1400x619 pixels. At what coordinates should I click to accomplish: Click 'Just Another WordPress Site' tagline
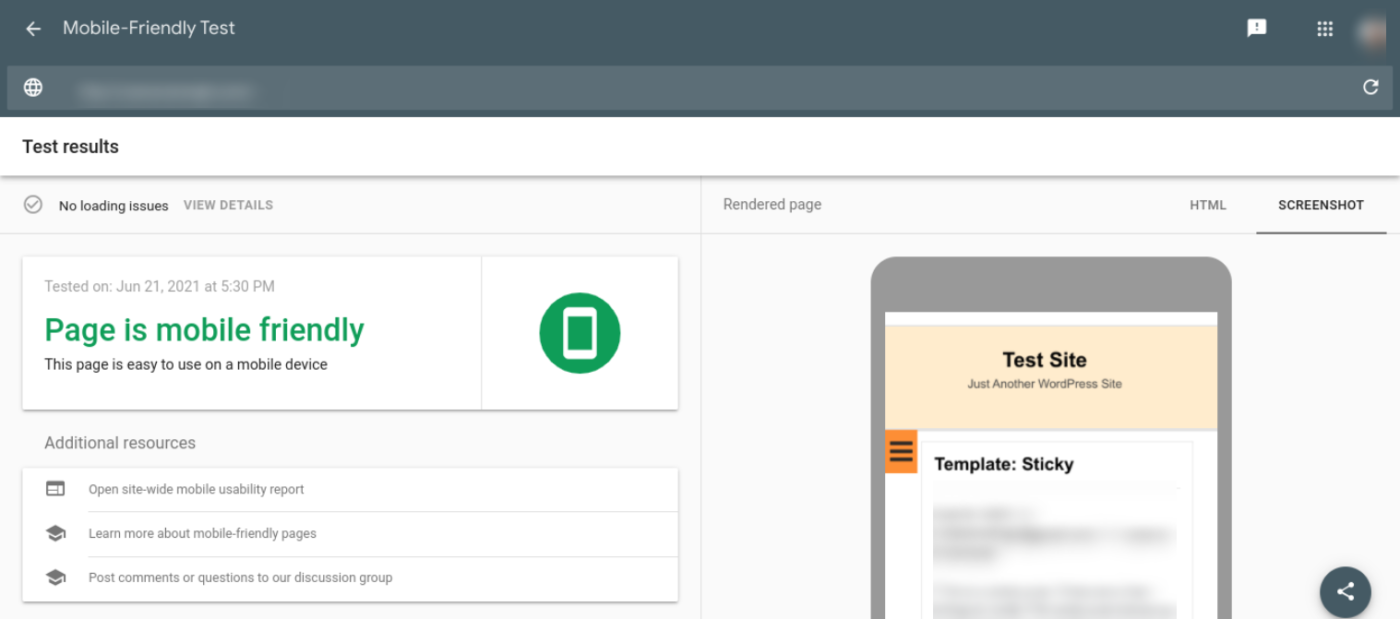pyautogui.click(x=1044, y=384)
